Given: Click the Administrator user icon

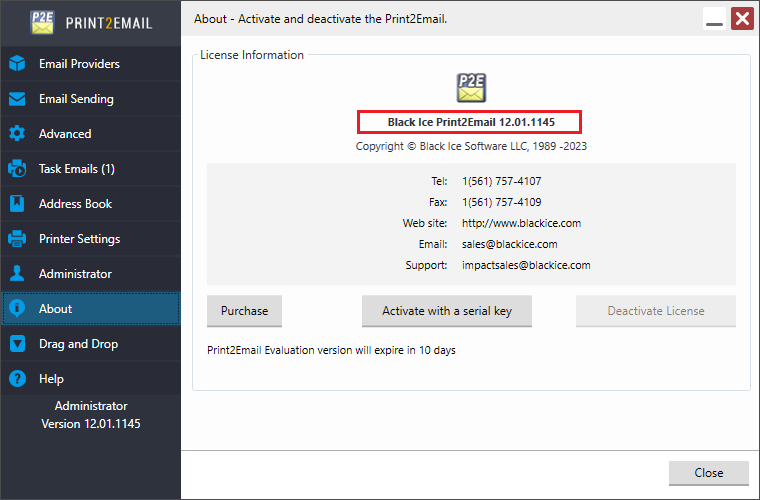Looking at the screenshot, I should coord(17,274).
